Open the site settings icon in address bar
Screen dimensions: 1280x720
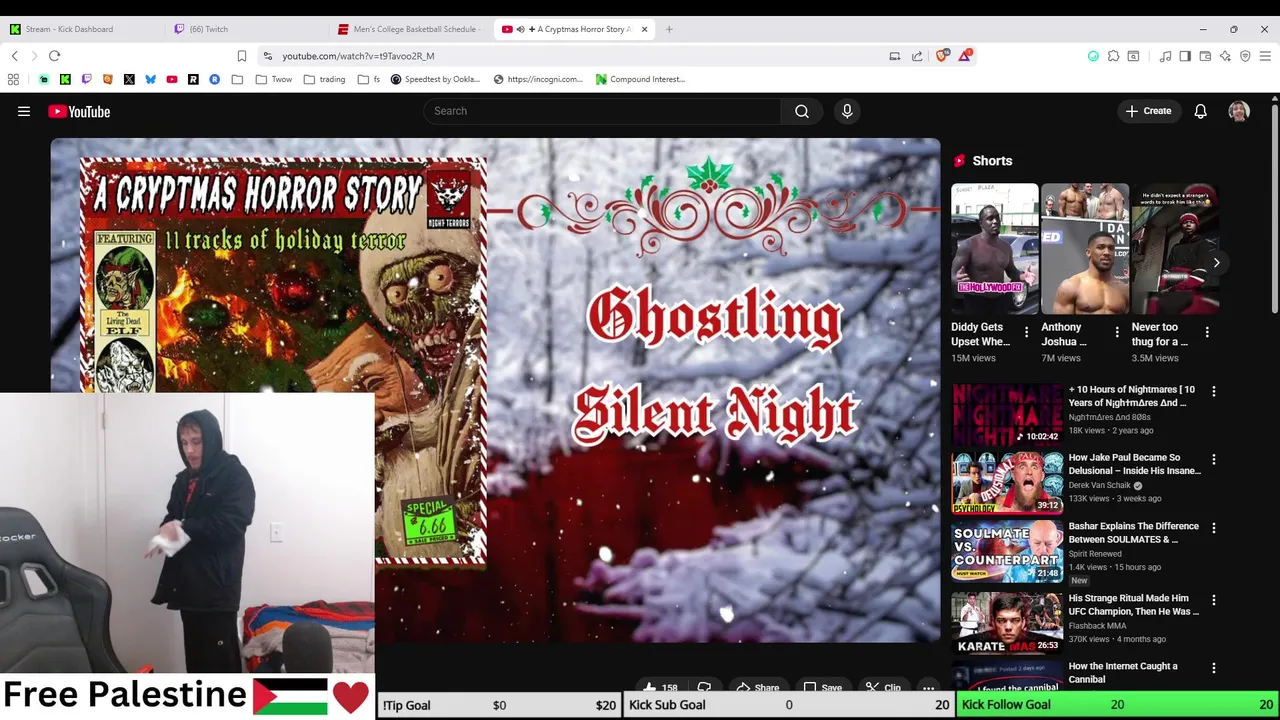267,56
